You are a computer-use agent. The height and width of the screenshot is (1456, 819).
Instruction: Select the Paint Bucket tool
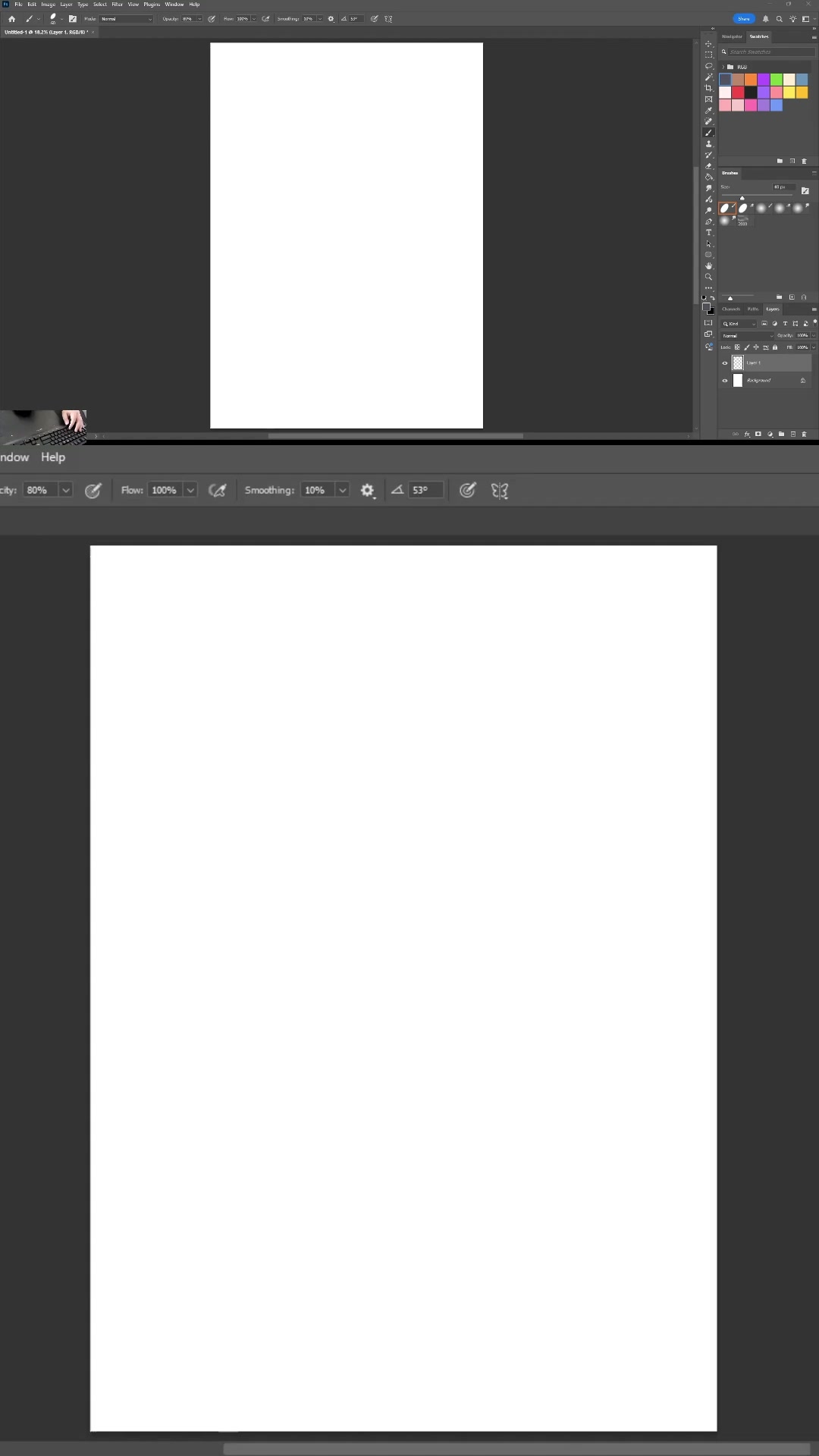tap(708, 177)
